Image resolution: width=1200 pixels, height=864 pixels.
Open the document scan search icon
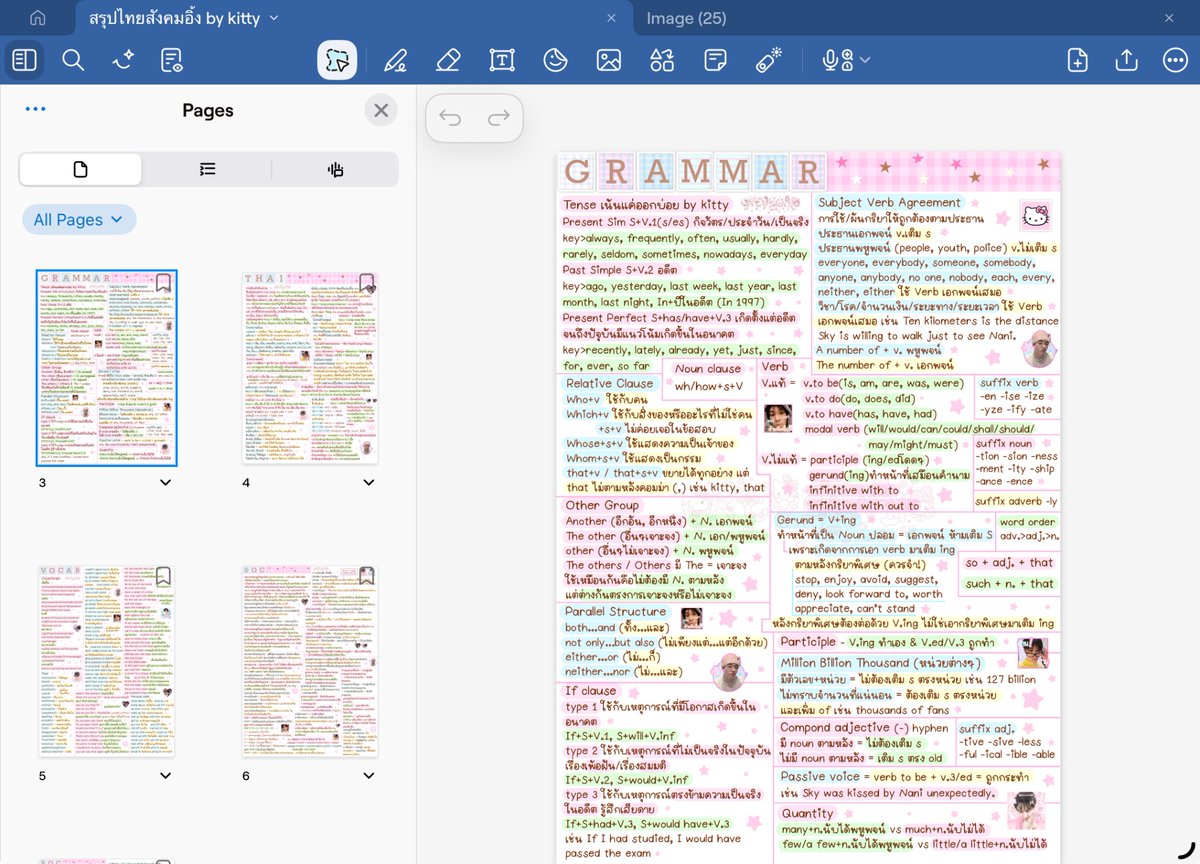click(x=171, y=60)
